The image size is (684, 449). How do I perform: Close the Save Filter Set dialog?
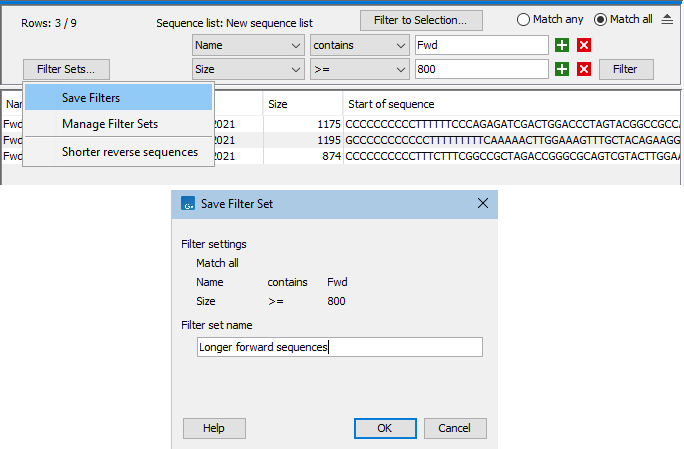(x=483, y=203)
